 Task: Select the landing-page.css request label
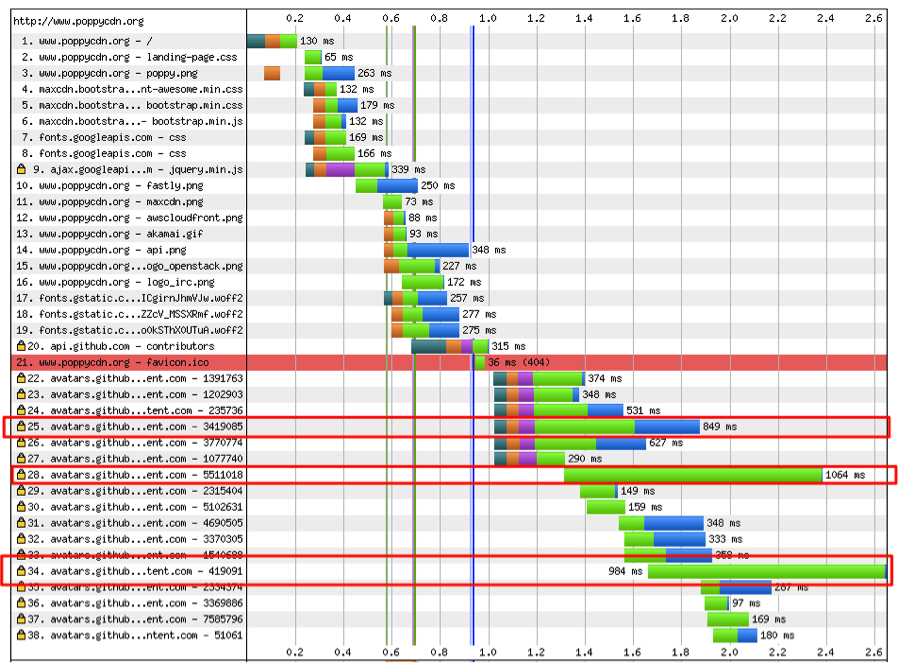point(129,57)
